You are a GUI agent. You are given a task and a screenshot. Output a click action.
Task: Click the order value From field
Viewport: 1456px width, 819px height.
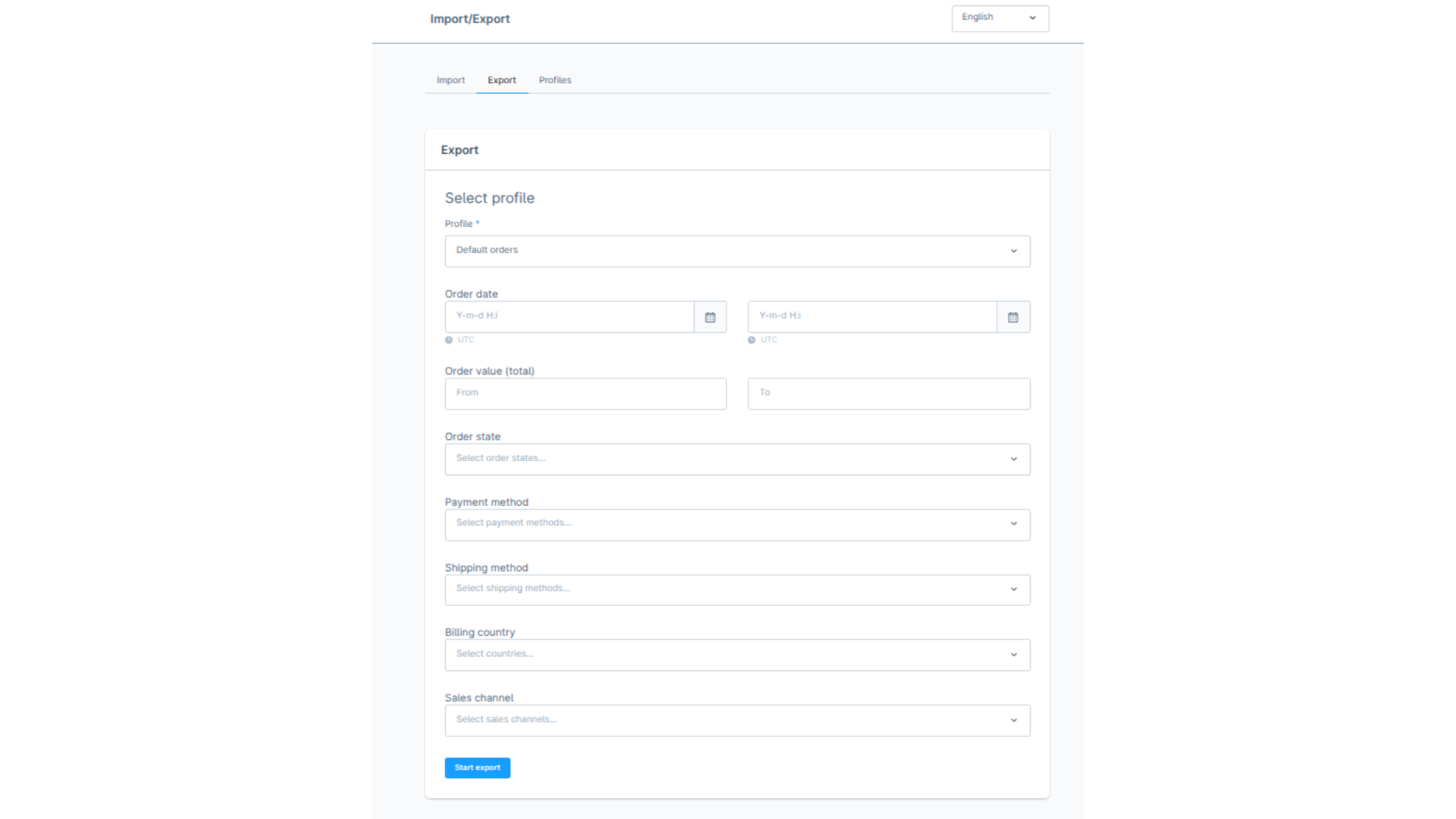(585, 394)
